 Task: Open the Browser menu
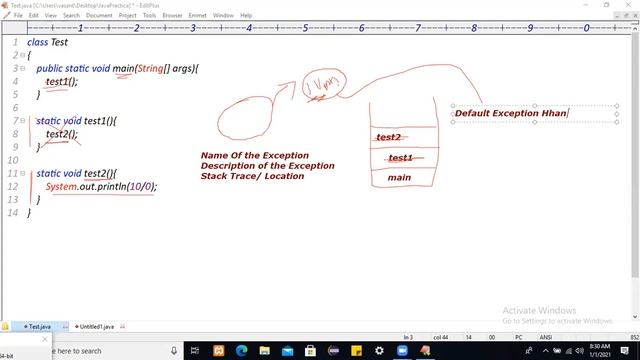[x=172, y=16]
